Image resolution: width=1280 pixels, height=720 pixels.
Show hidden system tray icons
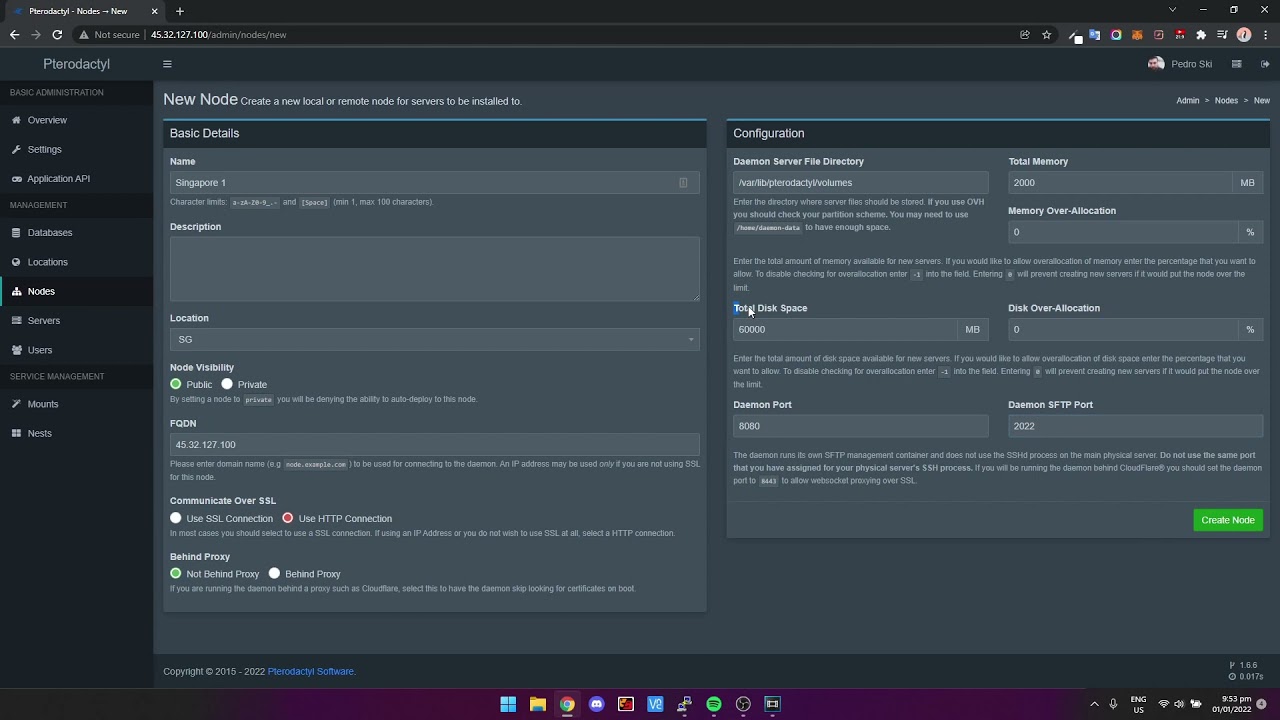[x=1094, y=704]
